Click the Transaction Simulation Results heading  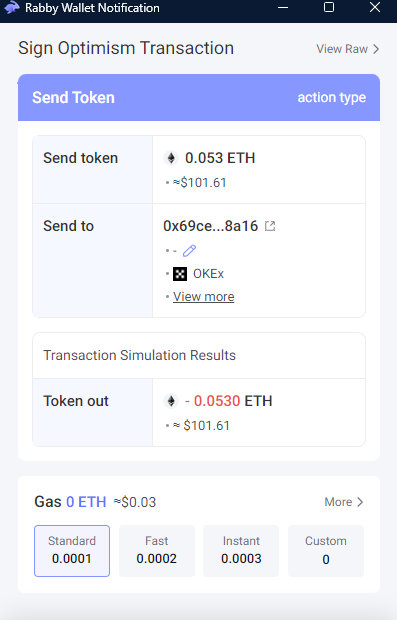pyautogui.click(x=140, y=355)
